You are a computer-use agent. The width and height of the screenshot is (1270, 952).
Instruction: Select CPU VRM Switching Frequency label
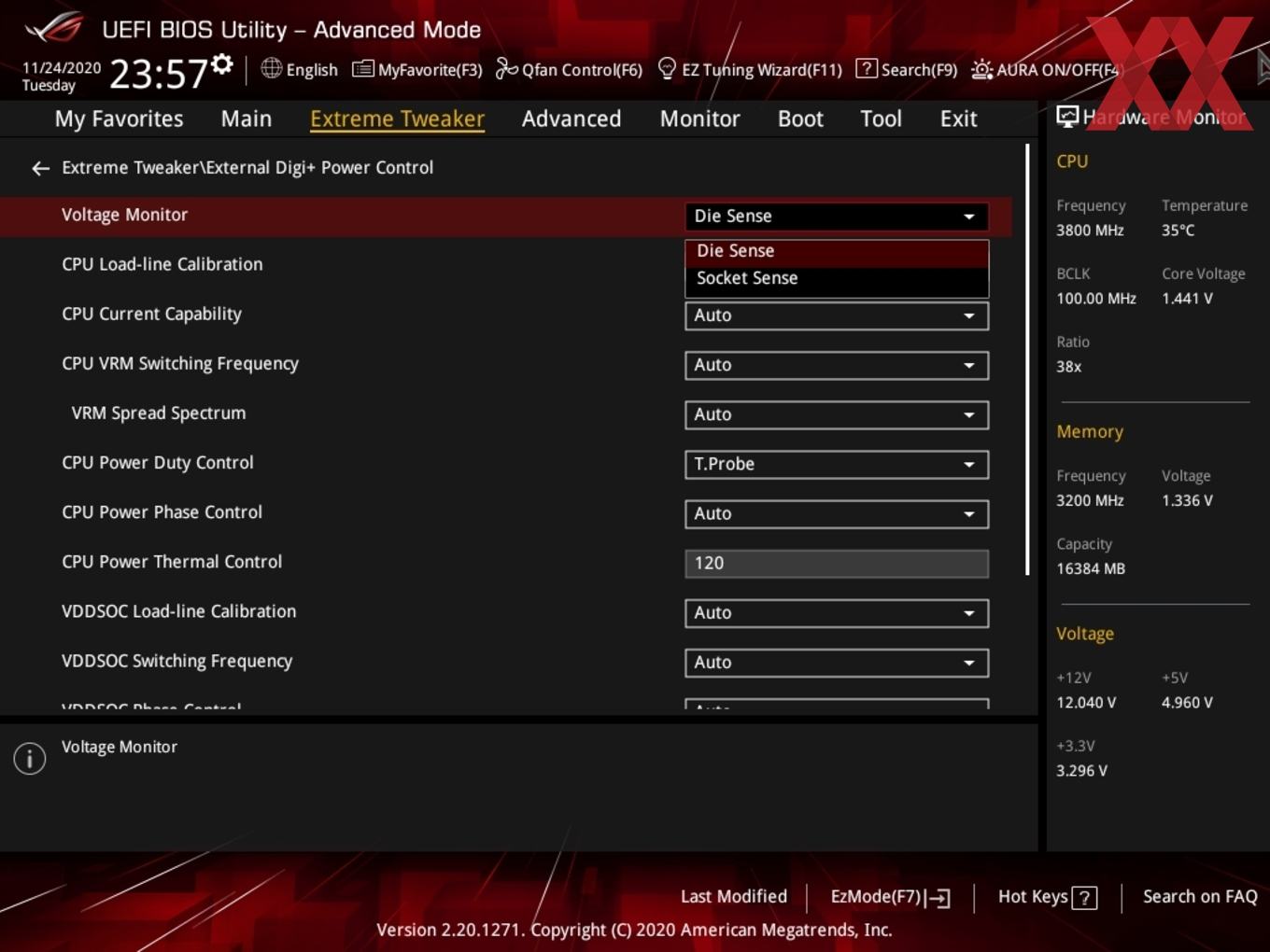180,363
